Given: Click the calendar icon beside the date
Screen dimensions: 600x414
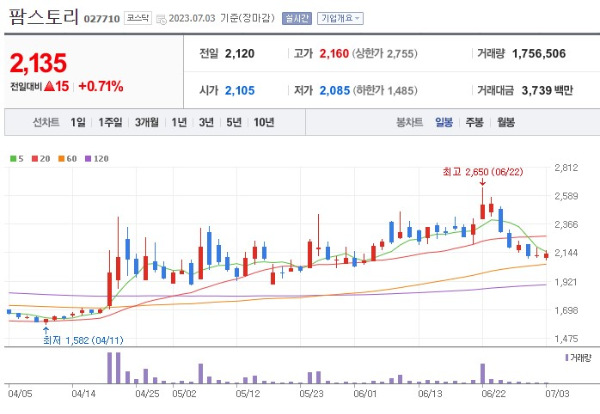Looking at the screenshot, I should point(161,19).
